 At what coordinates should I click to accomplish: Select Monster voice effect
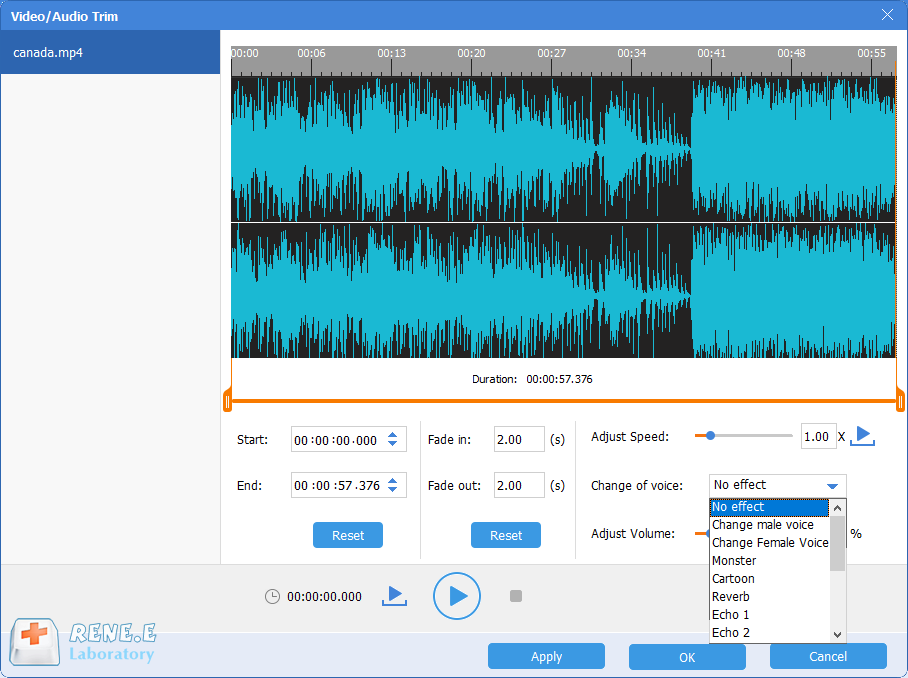(x=769, y=561)
